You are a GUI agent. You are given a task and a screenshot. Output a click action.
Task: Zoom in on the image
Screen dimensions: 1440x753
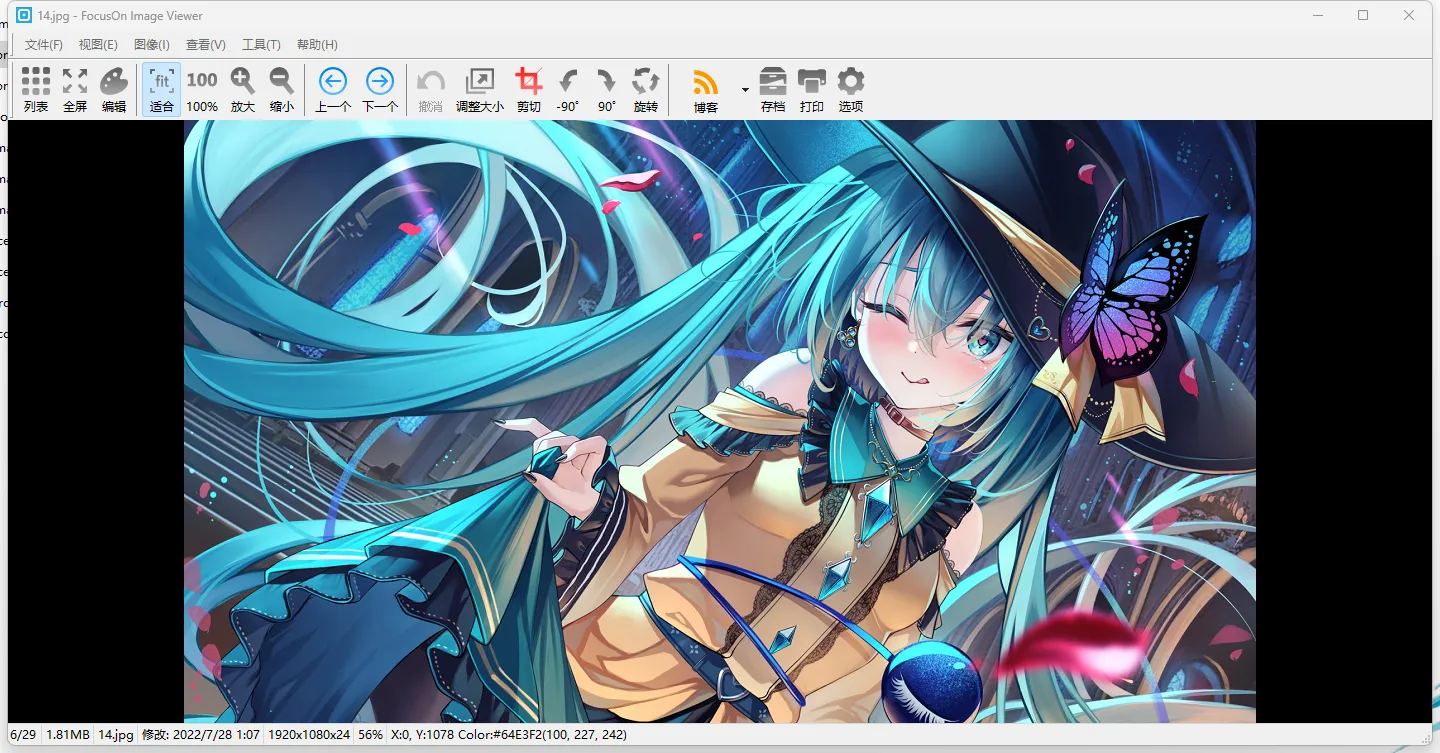(242, 88)
